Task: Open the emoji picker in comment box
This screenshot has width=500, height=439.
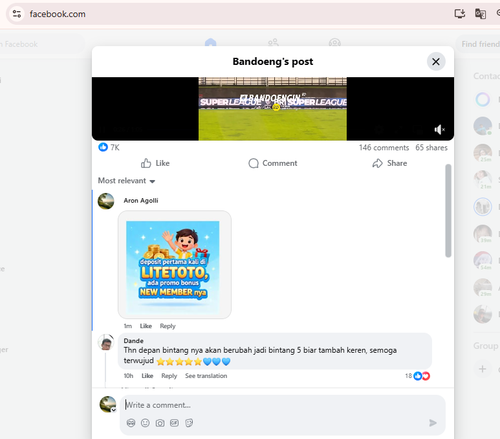Action: click(145, 423)
